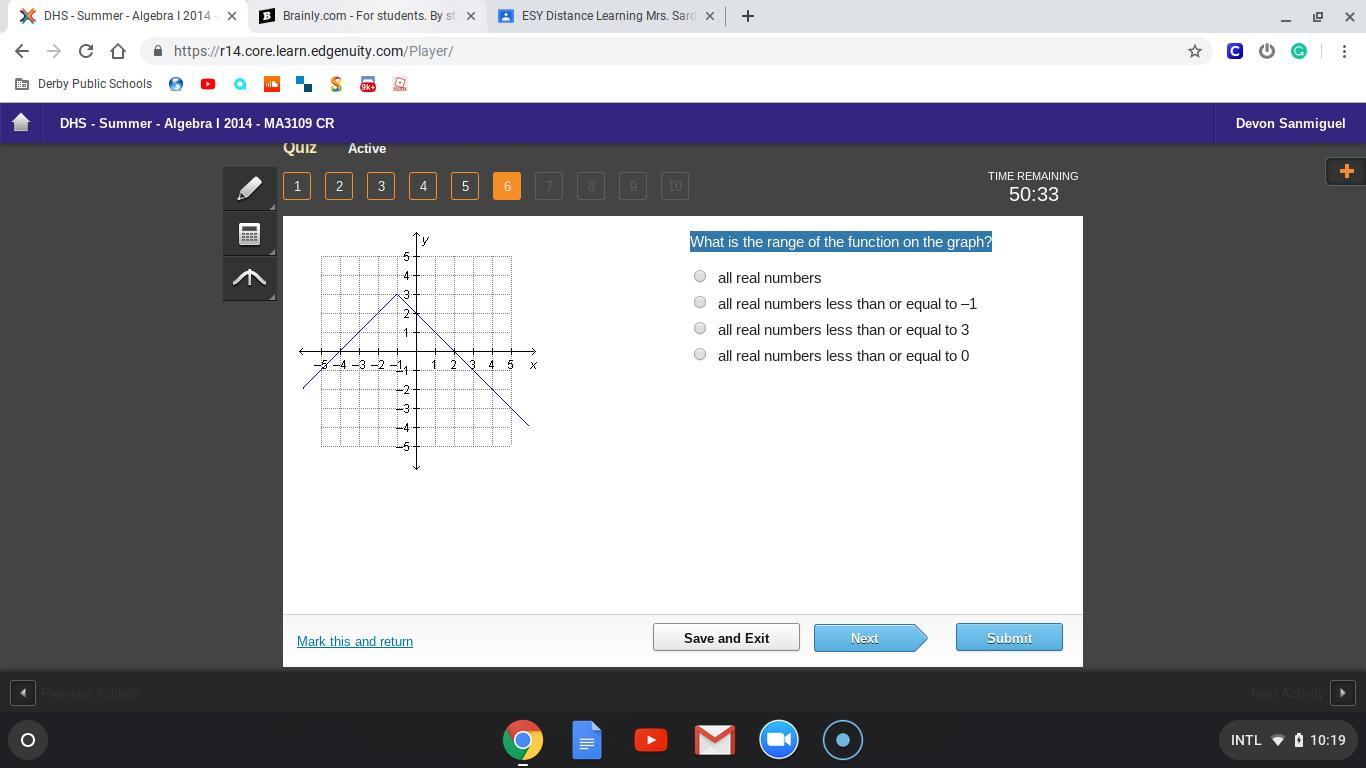This screenshot has height=768, width=1366.
Task: Open the Derby Public Schools bookmark folder
Action: click(84, 84)
